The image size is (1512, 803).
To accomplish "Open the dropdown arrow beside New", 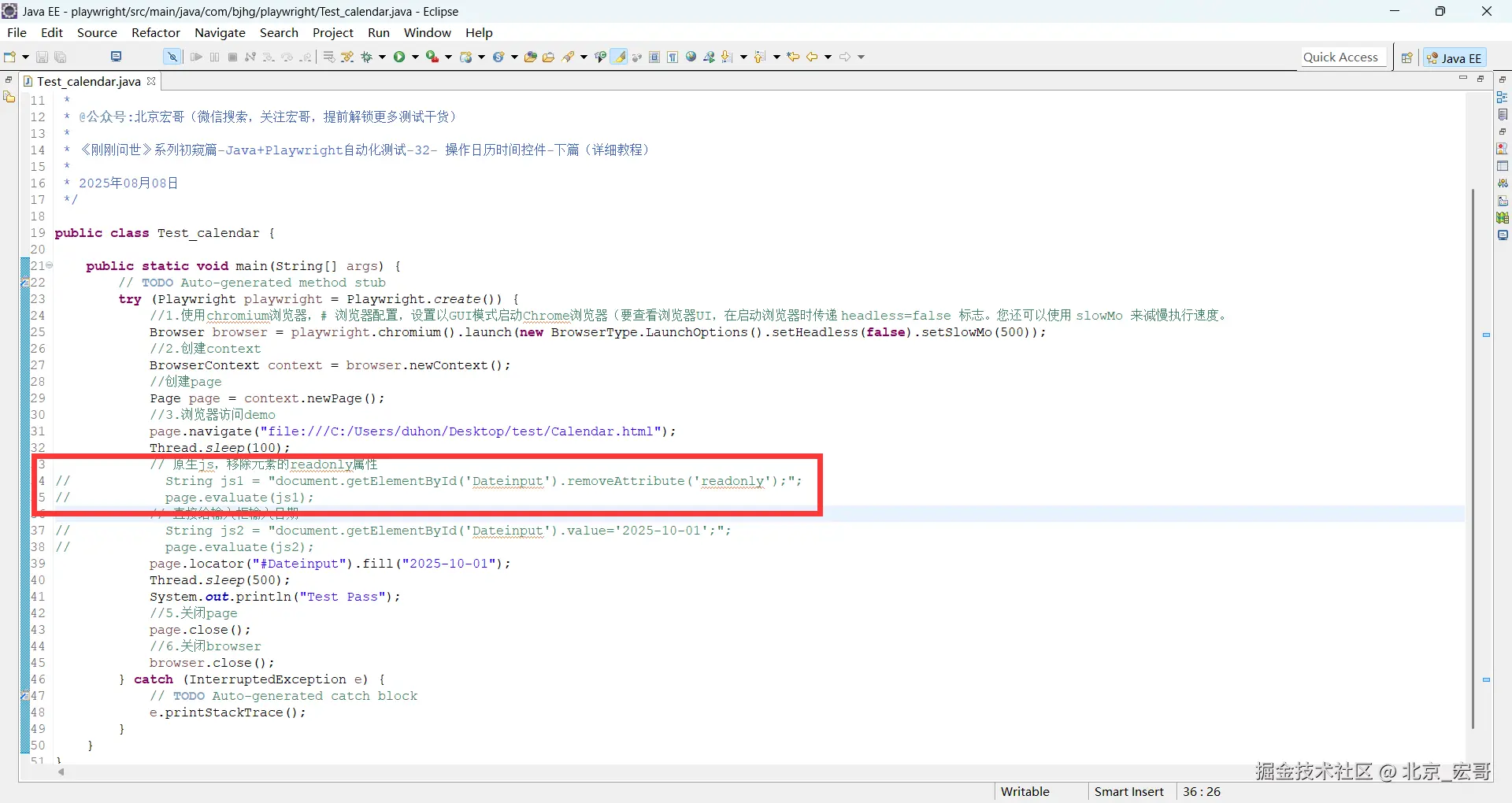I will point(25,57).
